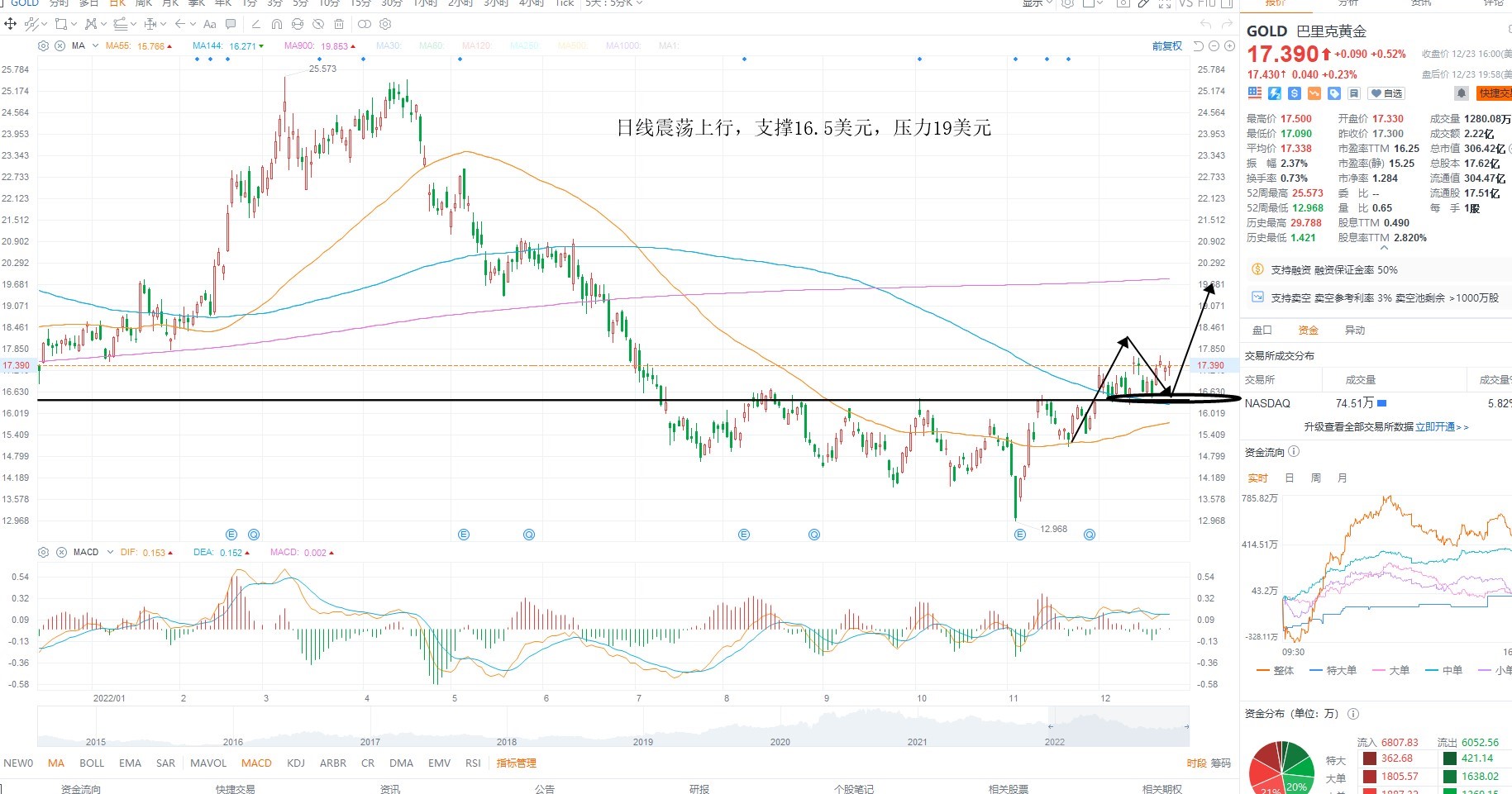Select the eraser drawing tool
The width and height of the screenshot is (1512, 794).
(x=256, y=24)
